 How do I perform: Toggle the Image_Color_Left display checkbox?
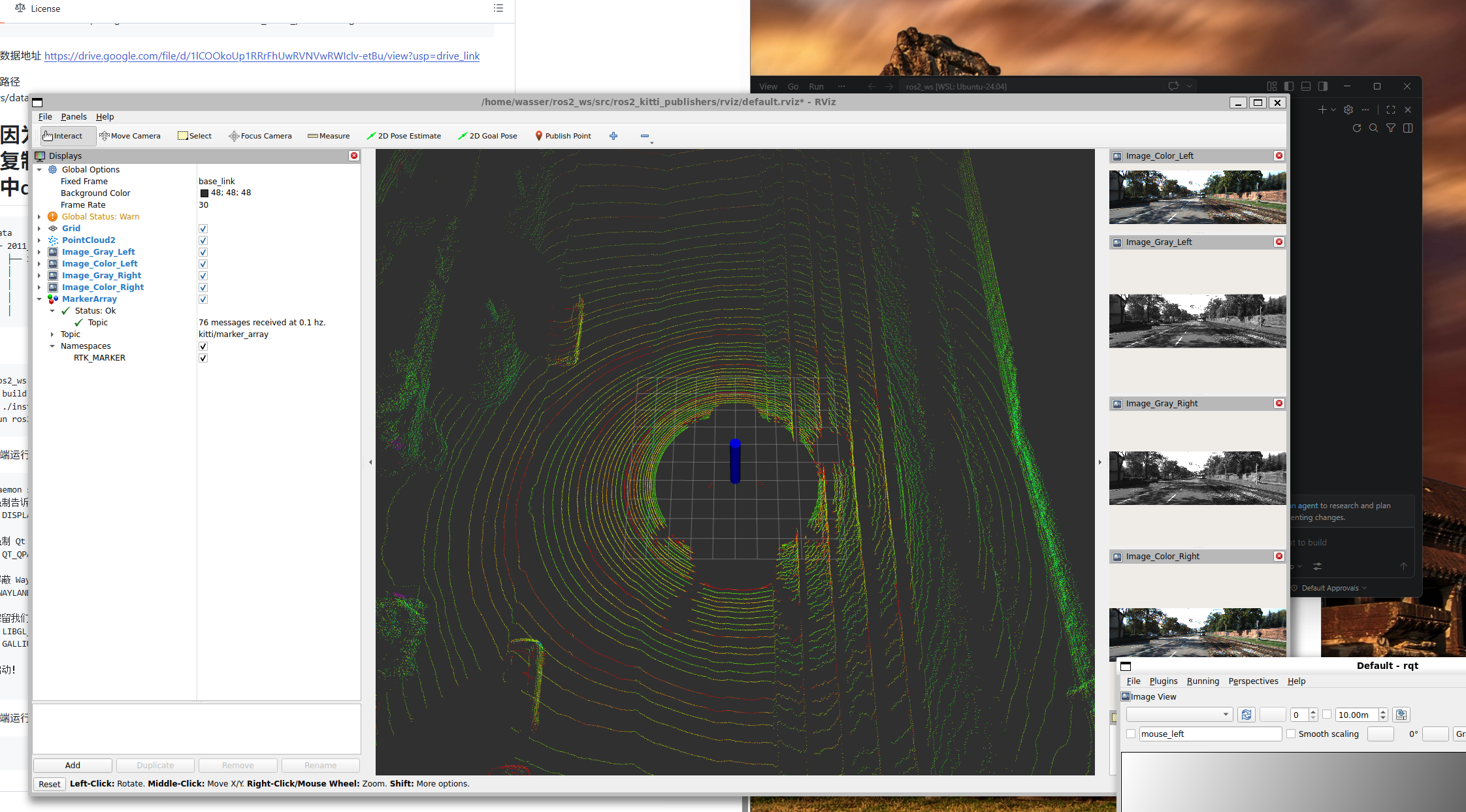coord(203,264)
